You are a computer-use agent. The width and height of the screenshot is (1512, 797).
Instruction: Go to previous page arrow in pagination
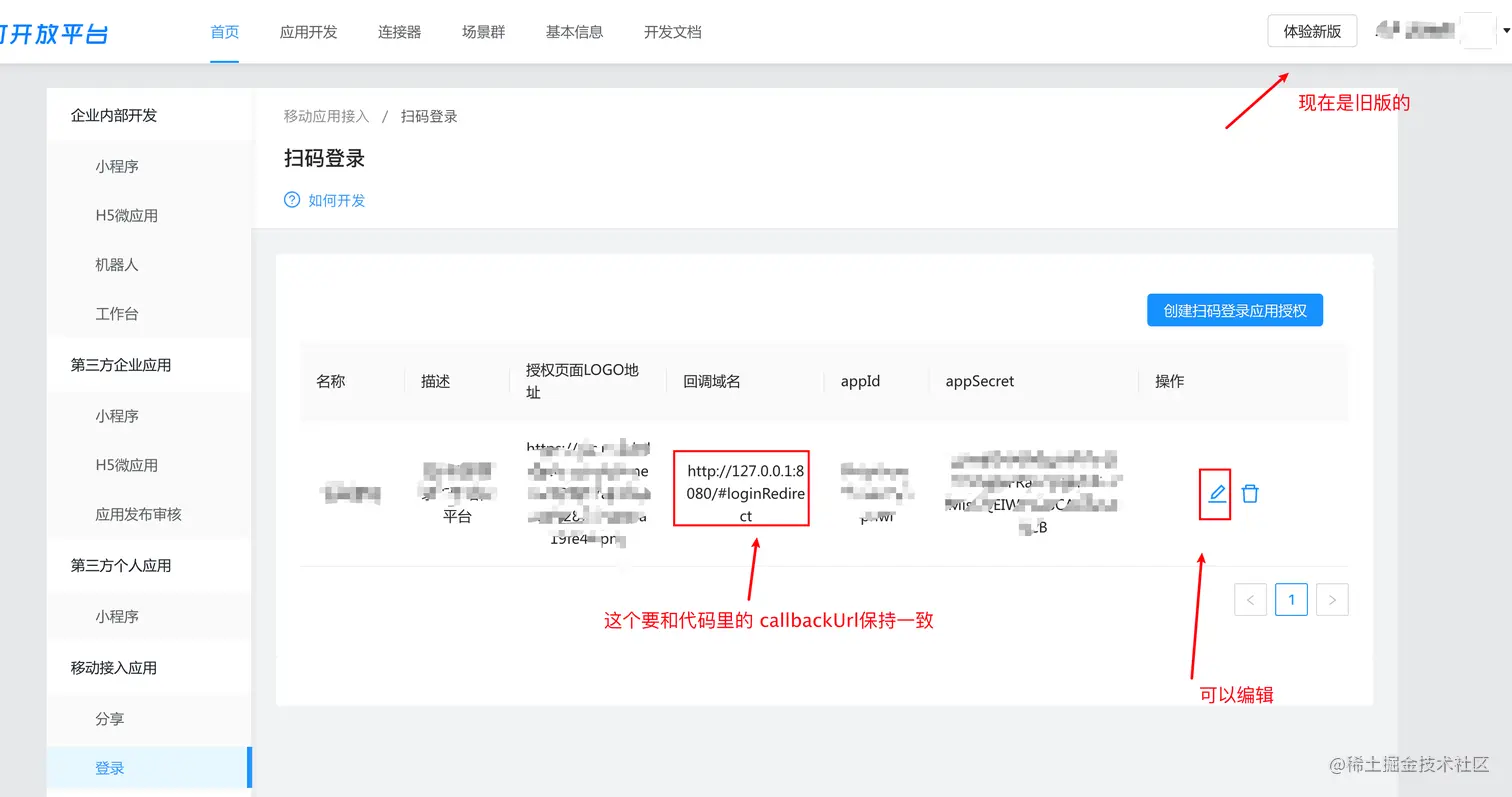pyautogui.click(x=1250, y=600)
